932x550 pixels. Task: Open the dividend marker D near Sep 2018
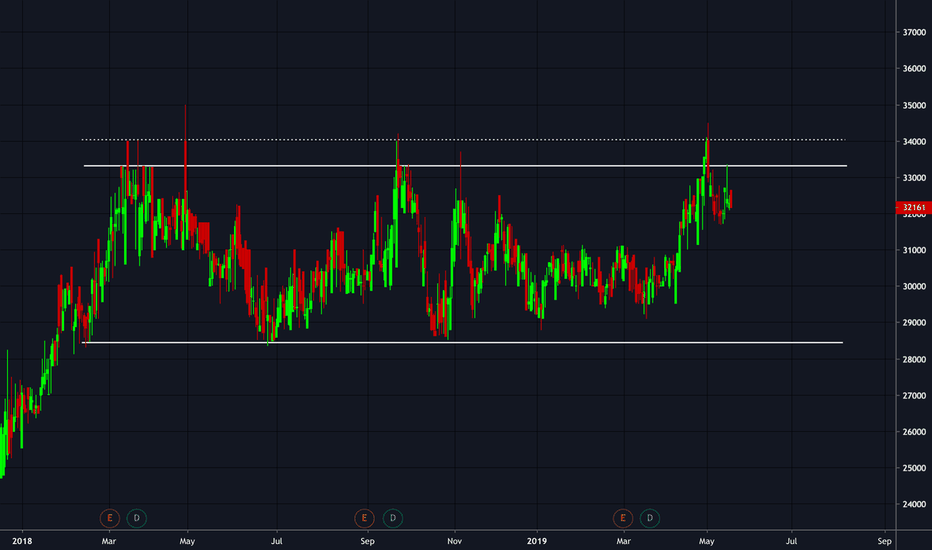pyautogui.click(x=392, y=518)
